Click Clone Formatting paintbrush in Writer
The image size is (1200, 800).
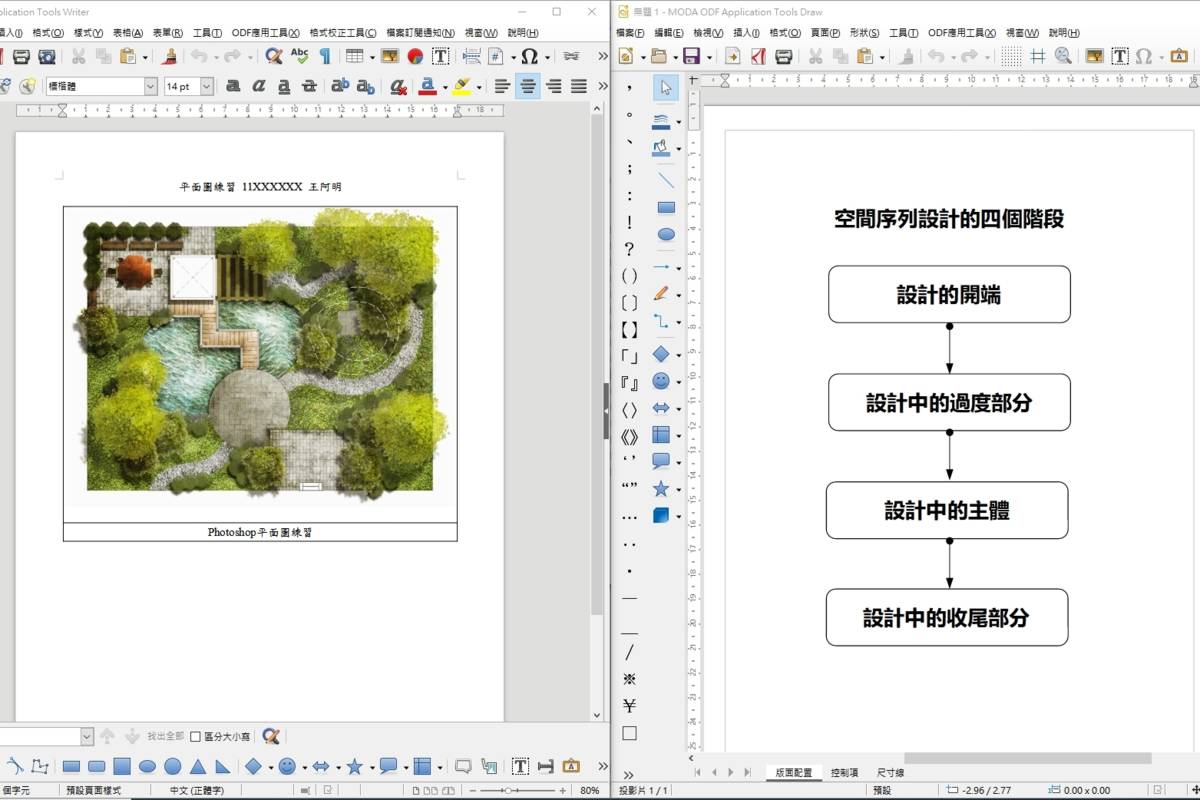(169, 57)
